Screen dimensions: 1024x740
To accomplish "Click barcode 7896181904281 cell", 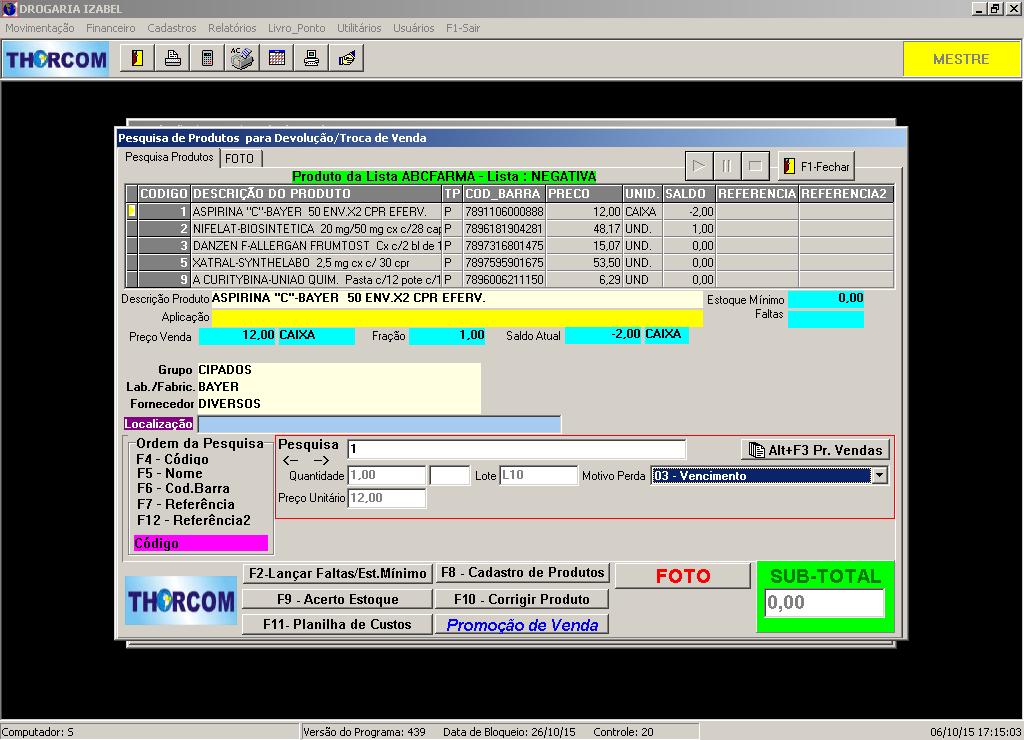I will [504, 229].
